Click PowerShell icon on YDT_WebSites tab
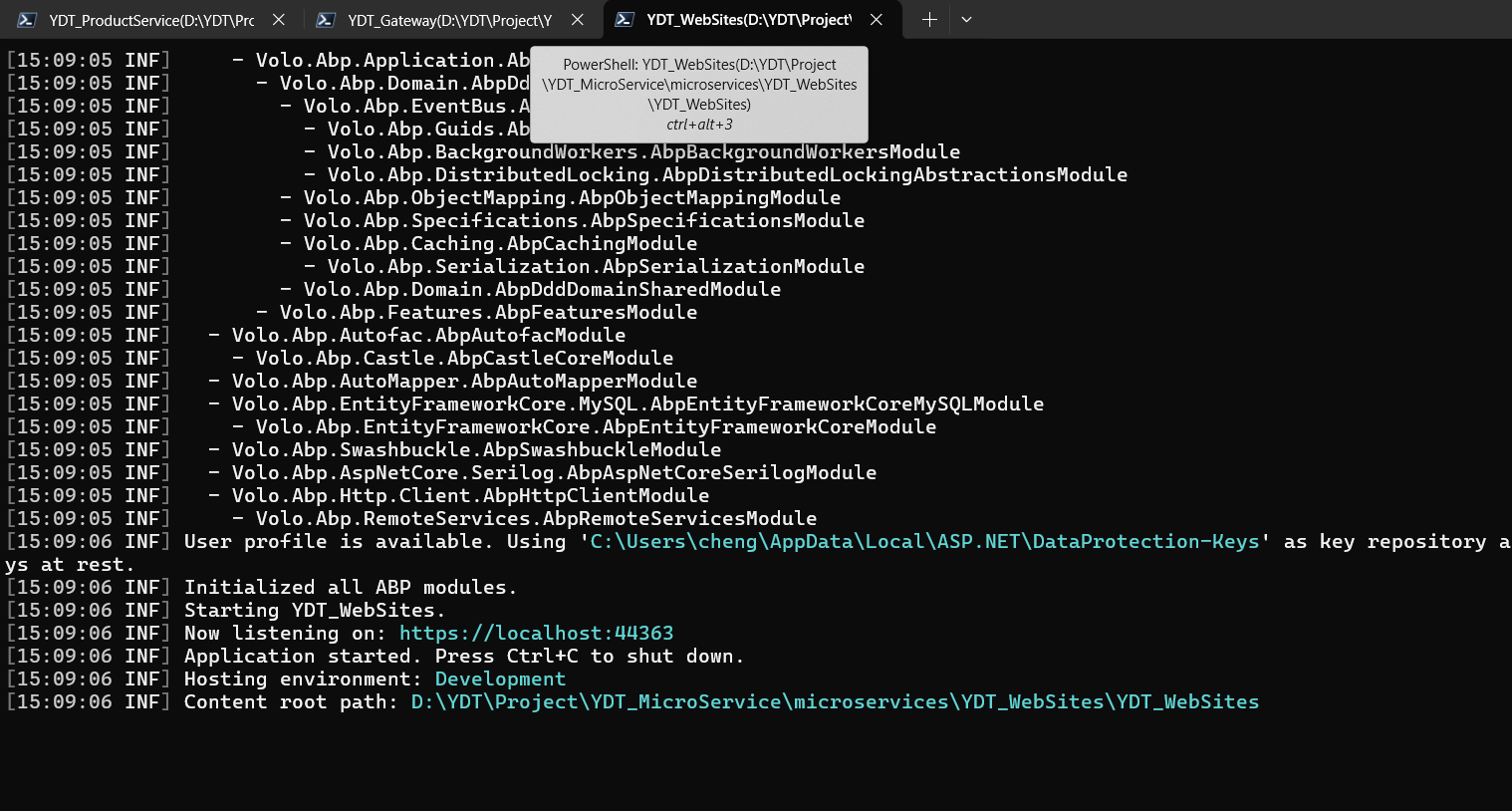Viewport: 1512px width, 811px height. pyautogui.click(x=625, y=20)
